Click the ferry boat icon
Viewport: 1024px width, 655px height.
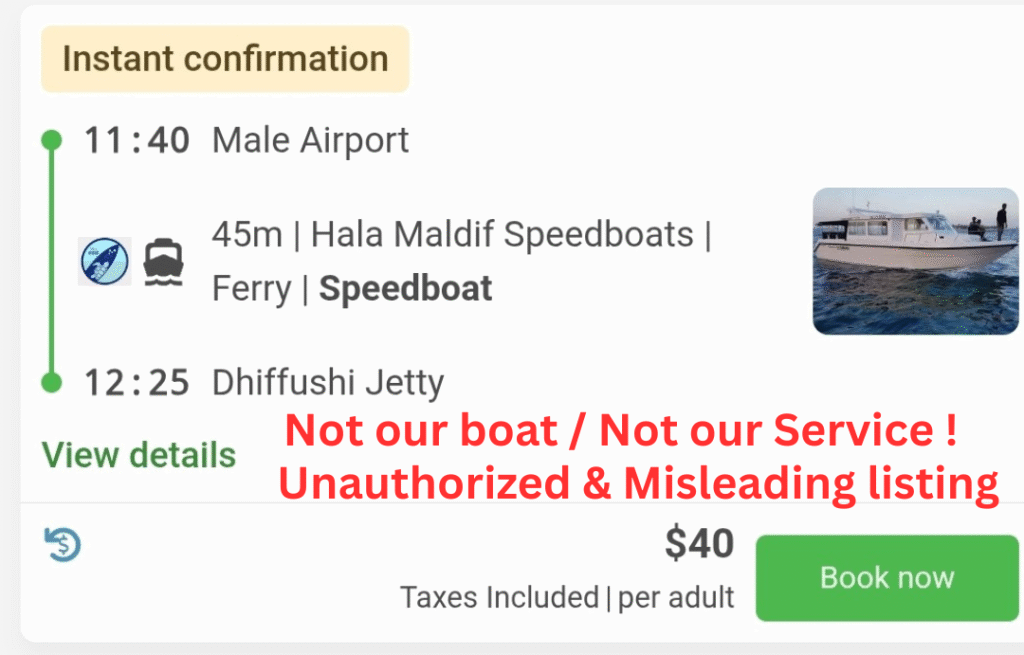(164, 262)
